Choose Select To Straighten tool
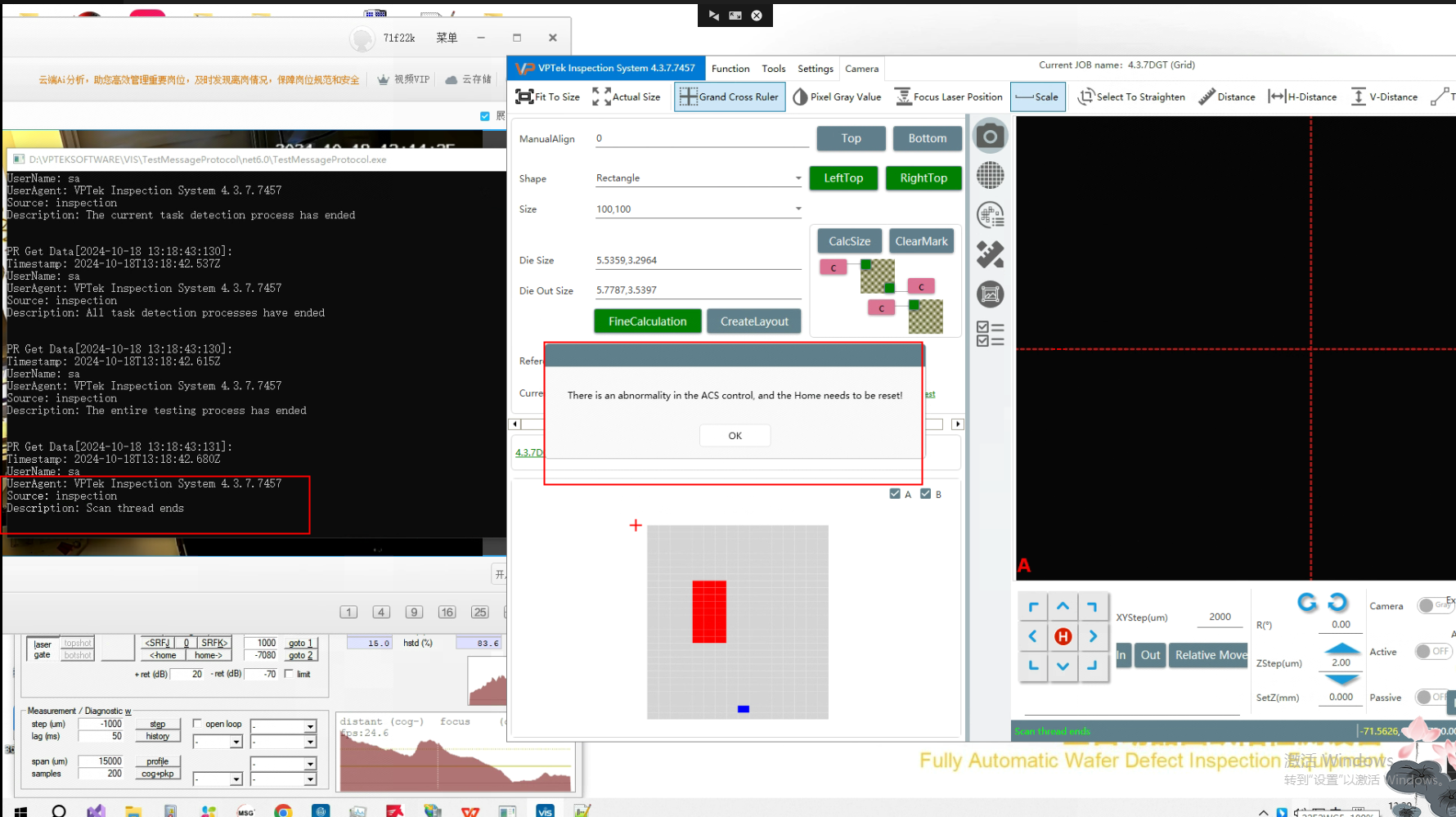 [x=1131, y=97]
